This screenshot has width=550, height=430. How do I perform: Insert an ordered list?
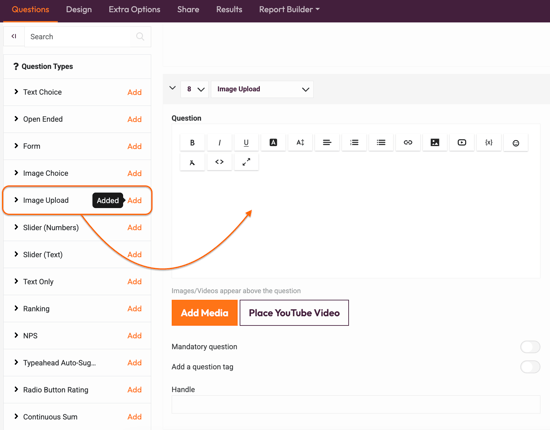pyautogui.click(x=354, y=142)
